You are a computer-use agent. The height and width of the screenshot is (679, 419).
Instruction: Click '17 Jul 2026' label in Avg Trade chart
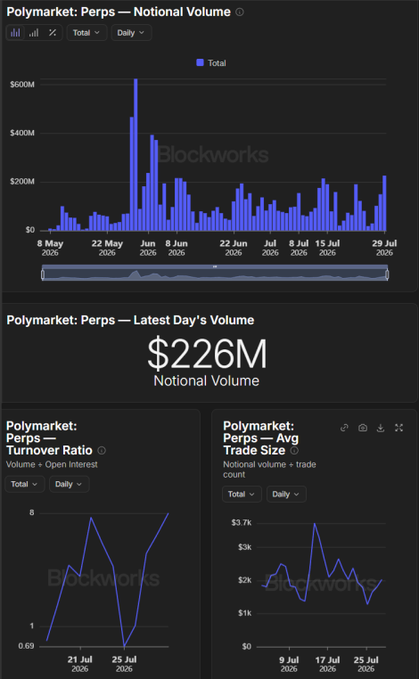(x=327, y=664)
